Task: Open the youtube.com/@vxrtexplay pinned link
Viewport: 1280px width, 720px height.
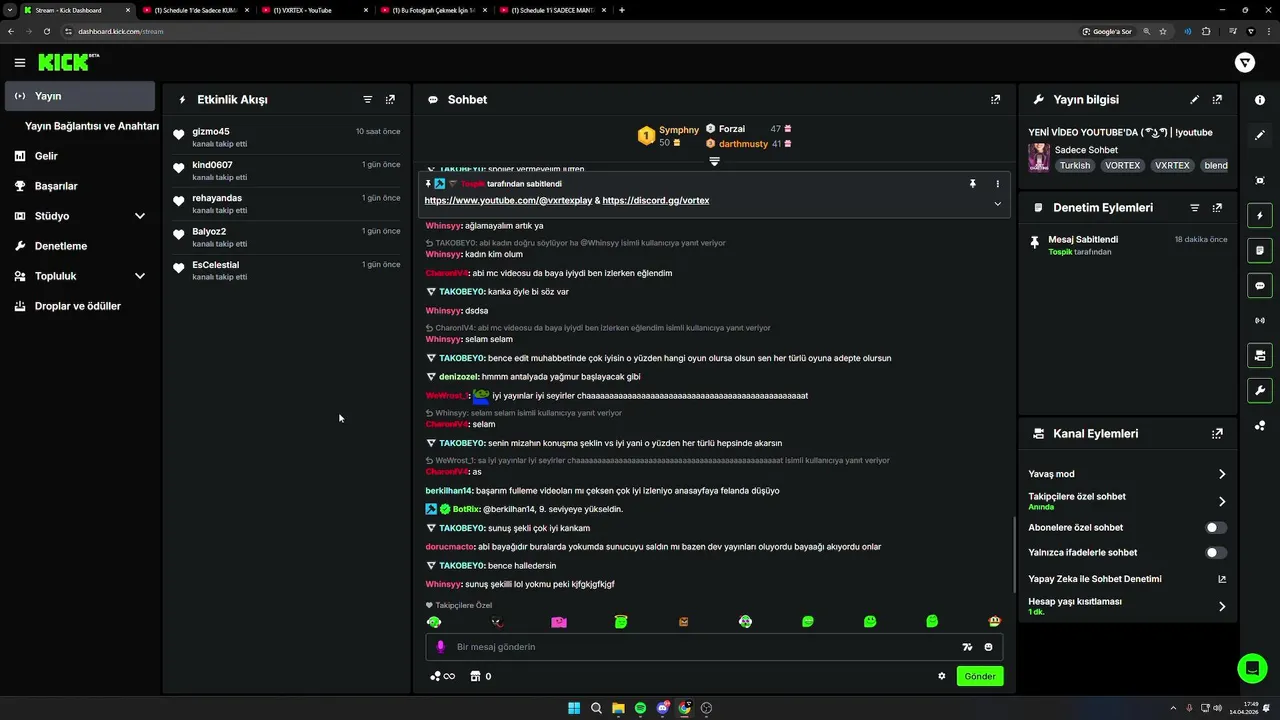Action: point(508,201)
